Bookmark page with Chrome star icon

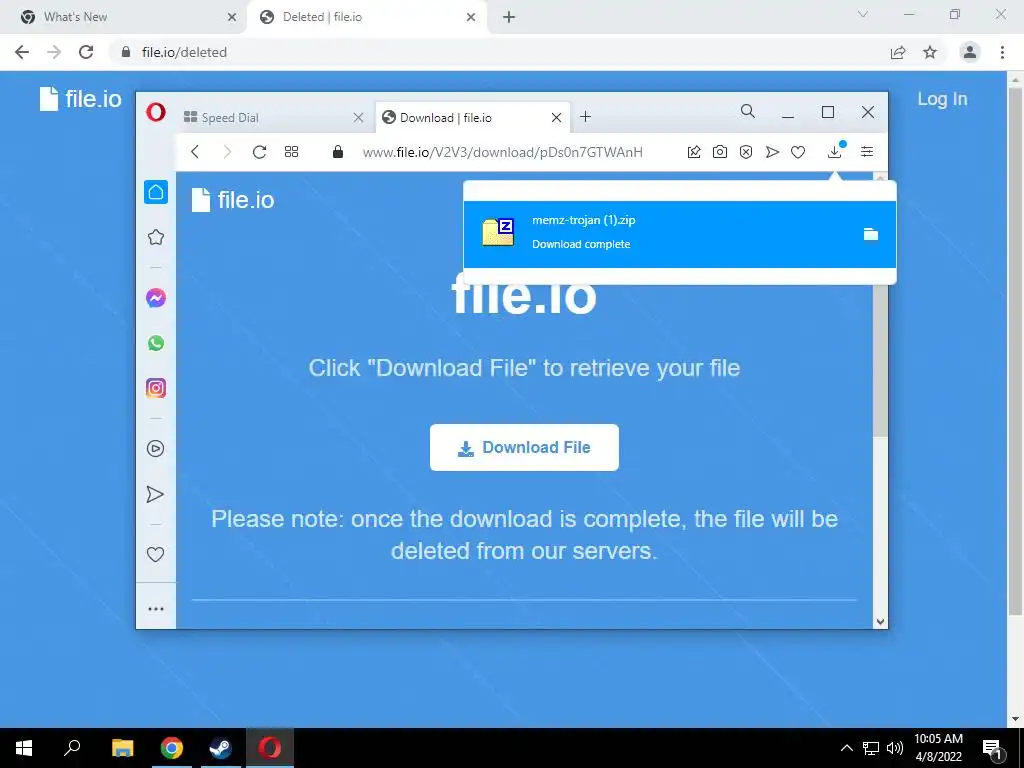[930, 52]
